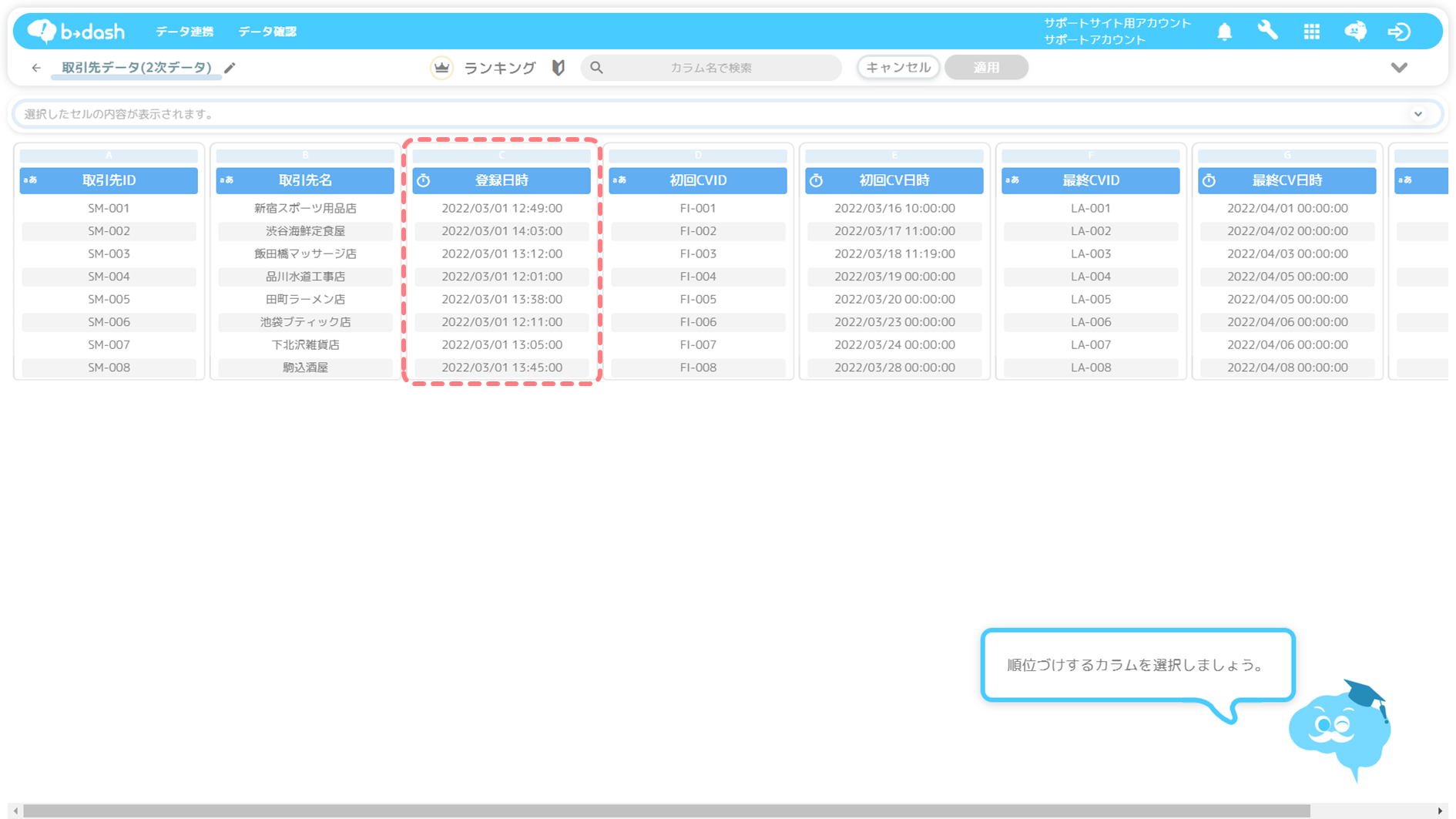The image size is (1456, 819).
Task: Click the サポートアカウント account name
Action: click(x=1095, y=40)
